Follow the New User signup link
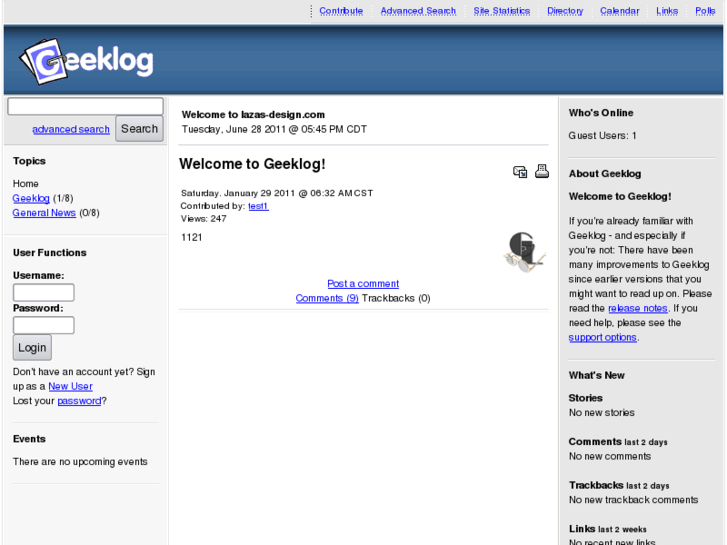Screen dimensions: 727x545 (70, 386)
